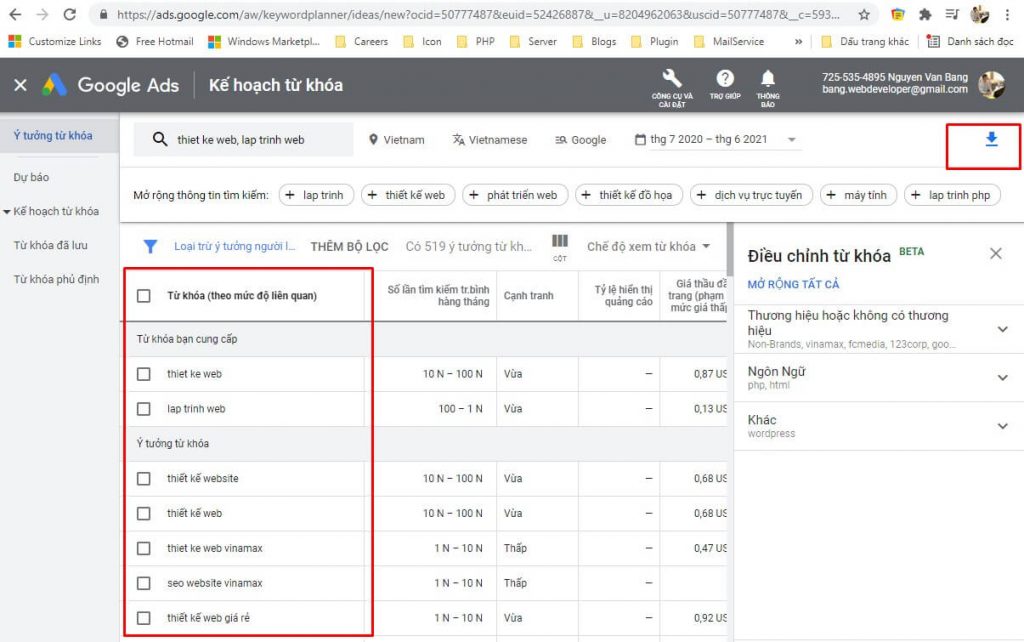This screenshot has height=642, width=1024.
Task: Select Ý tưởng từ khóa in the sidebar
Action: [53, 135]
